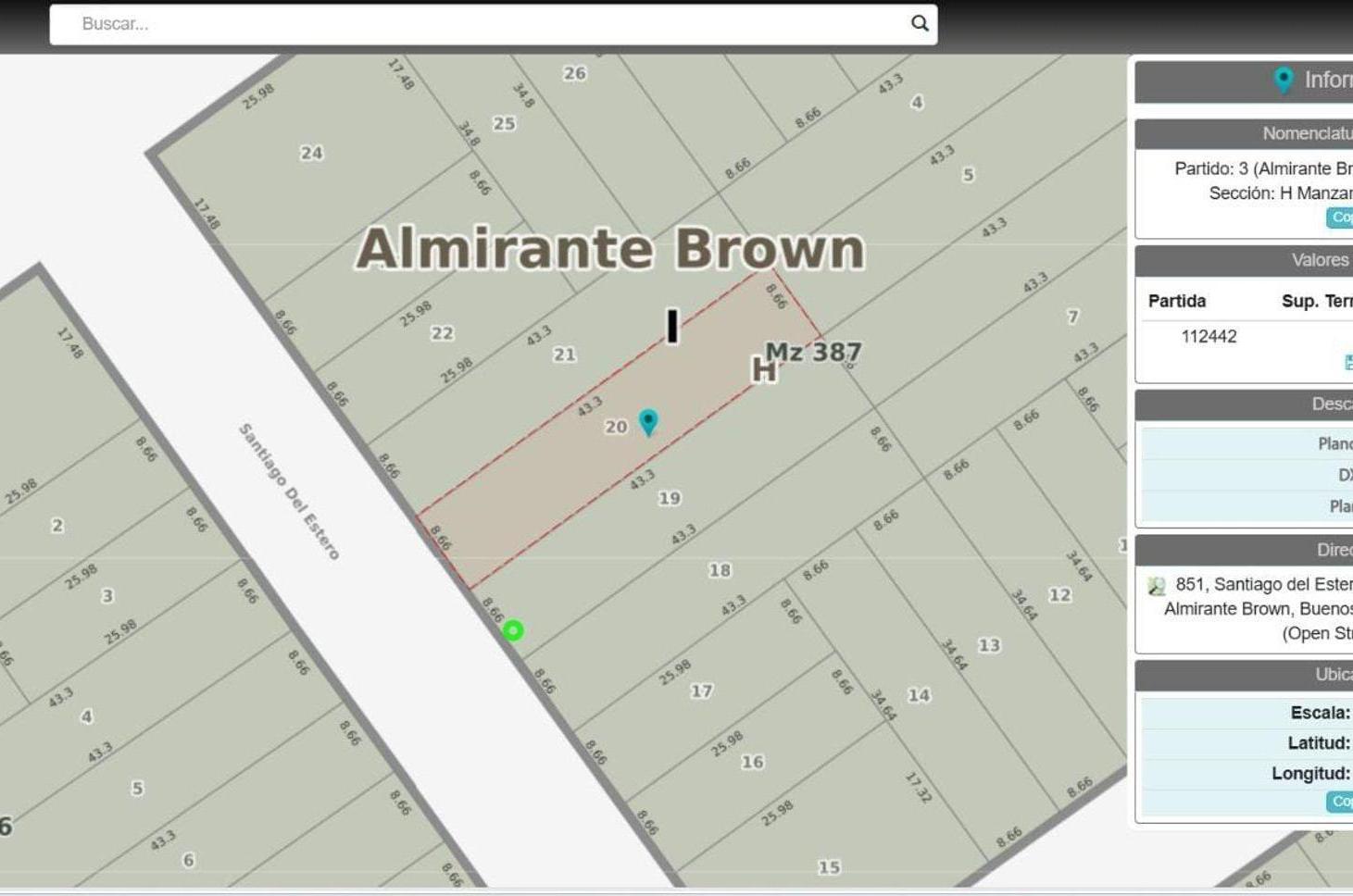1353x896 pixels.
Task: Select parcel number 7 on the map
Action: click(1072, 317)
